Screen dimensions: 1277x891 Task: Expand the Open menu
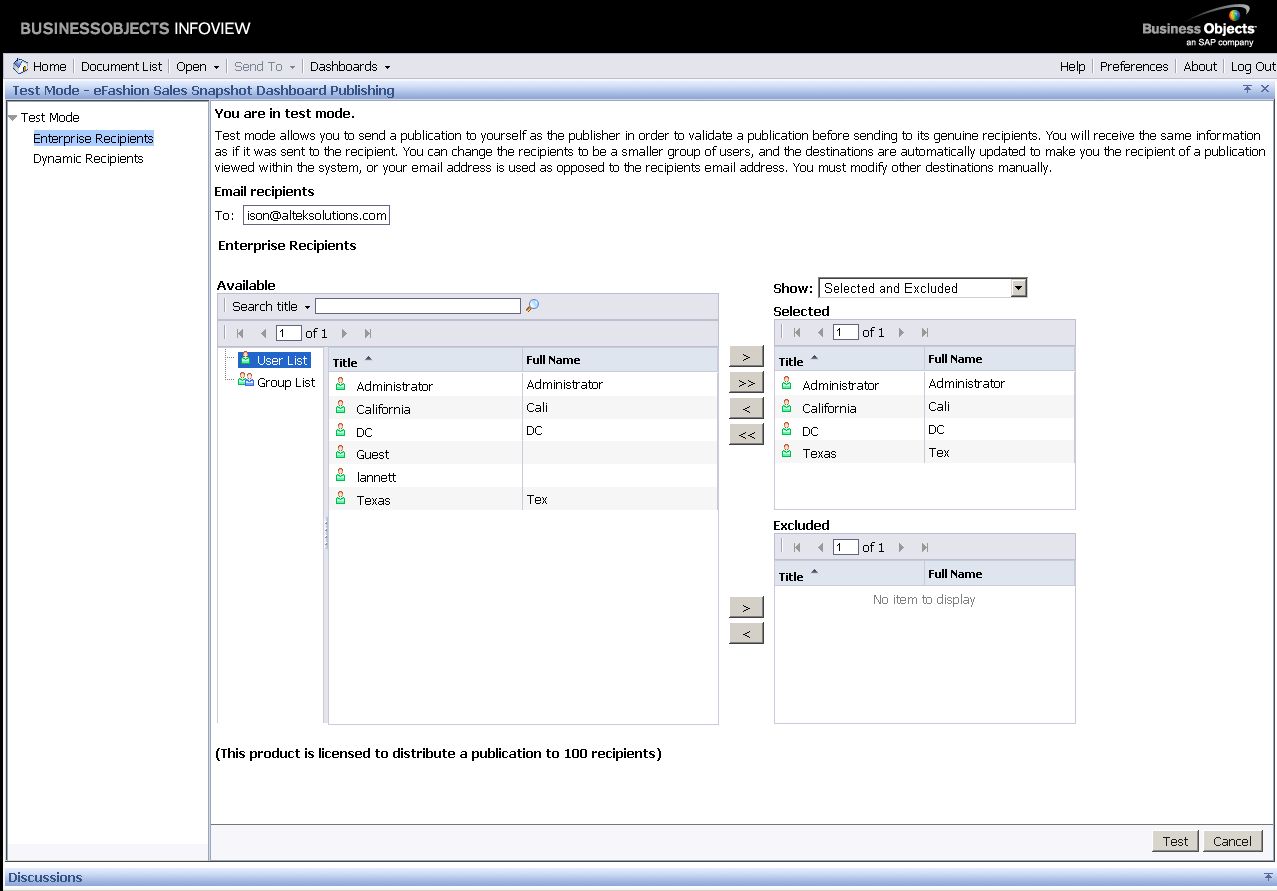[198, 66]
